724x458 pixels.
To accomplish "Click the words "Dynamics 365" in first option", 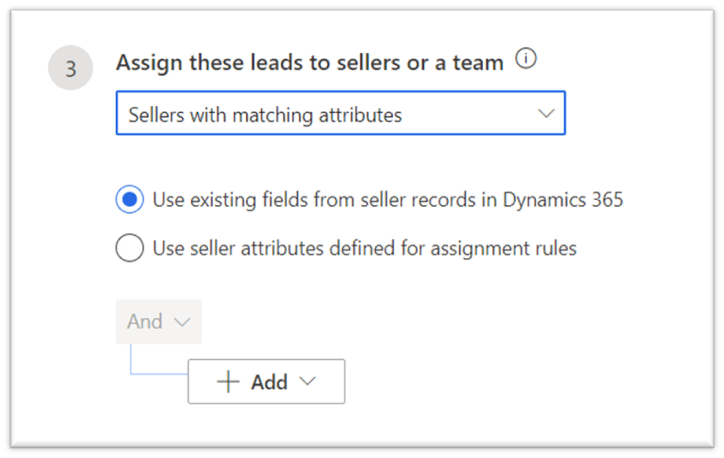I will click(565, 200).
